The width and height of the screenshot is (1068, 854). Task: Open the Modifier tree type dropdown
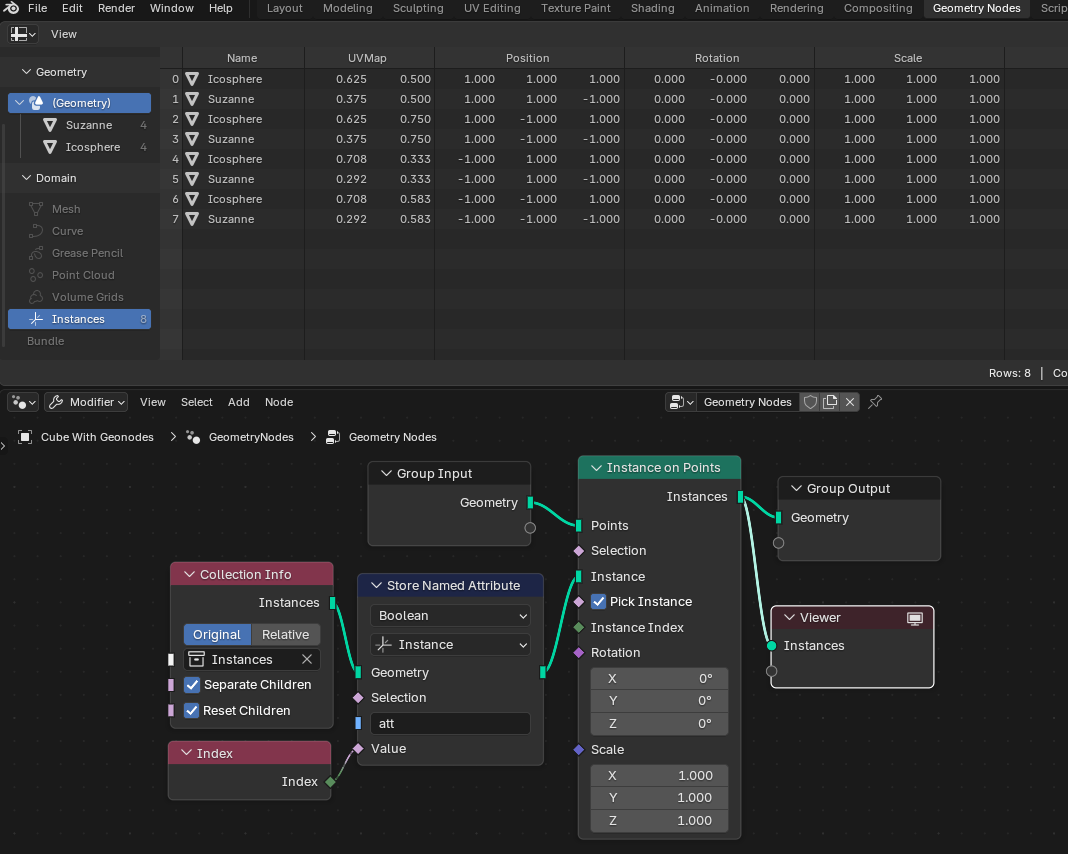87,402
